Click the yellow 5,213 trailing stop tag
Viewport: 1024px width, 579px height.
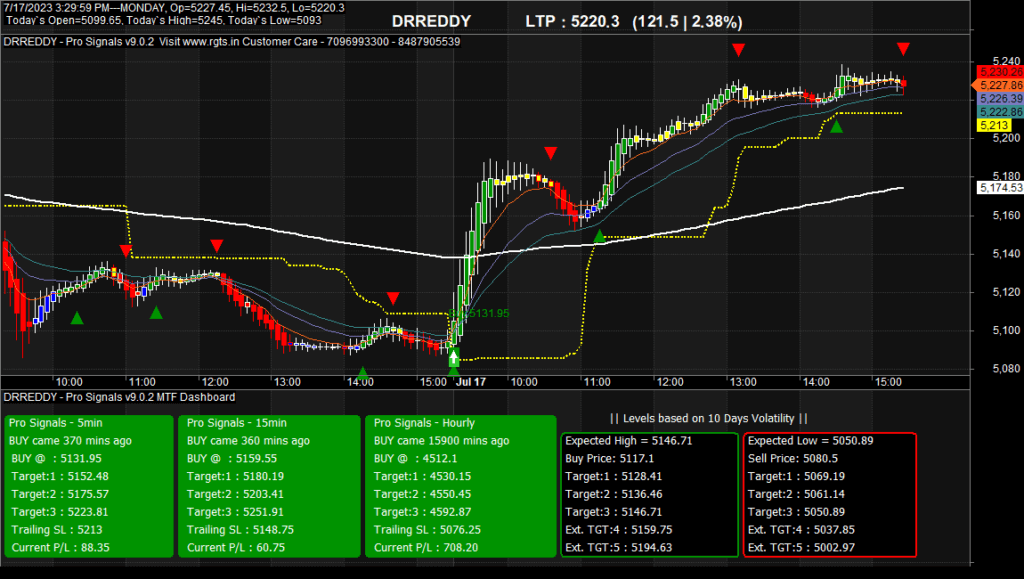(994, 125)
